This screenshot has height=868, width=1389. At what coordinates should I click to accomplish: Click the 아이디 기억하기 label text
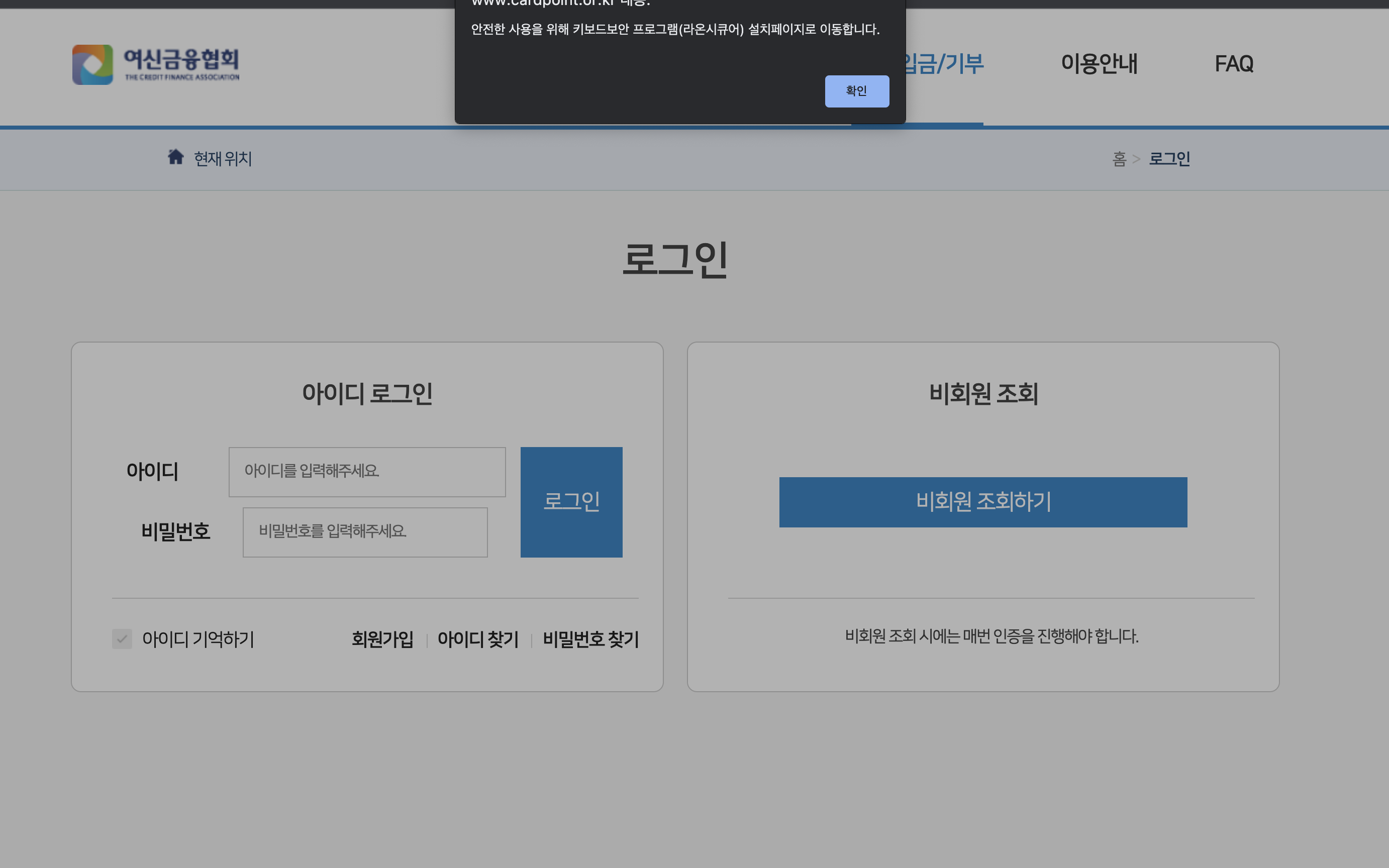(x=198, y=639)
